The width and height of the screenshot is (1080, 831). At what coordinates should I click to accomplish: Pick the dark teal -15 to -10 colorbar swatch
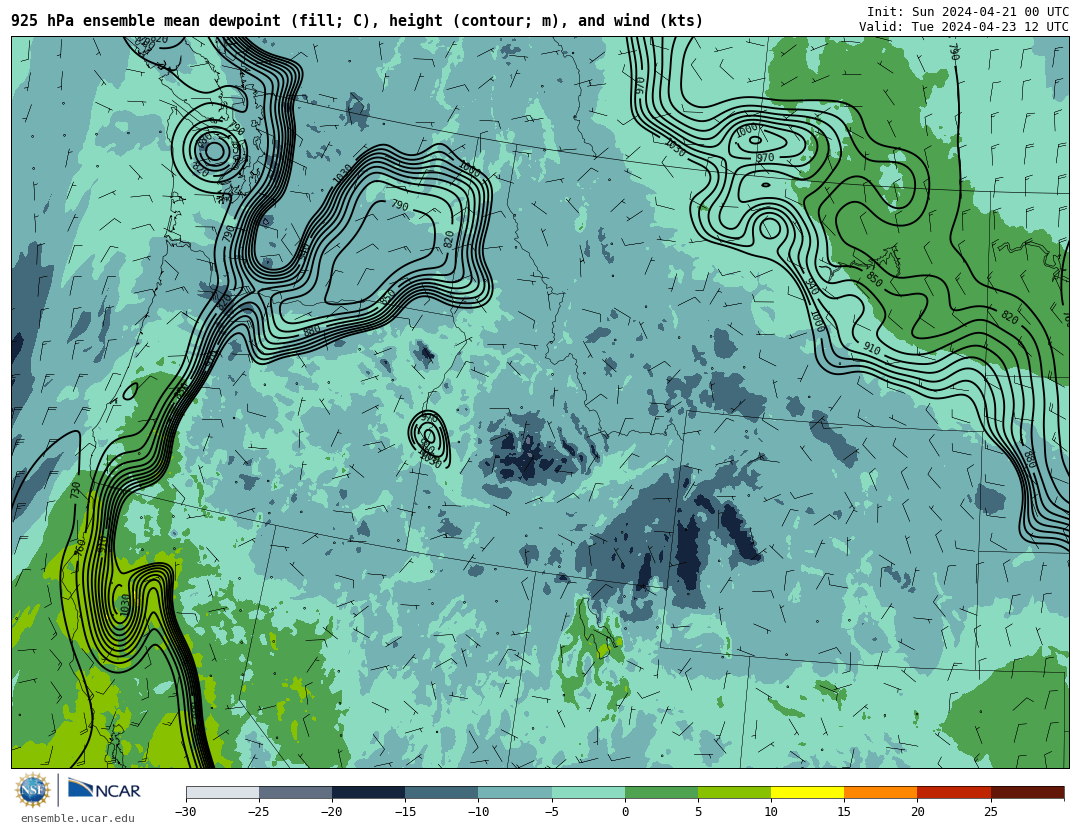coord(442,792)
